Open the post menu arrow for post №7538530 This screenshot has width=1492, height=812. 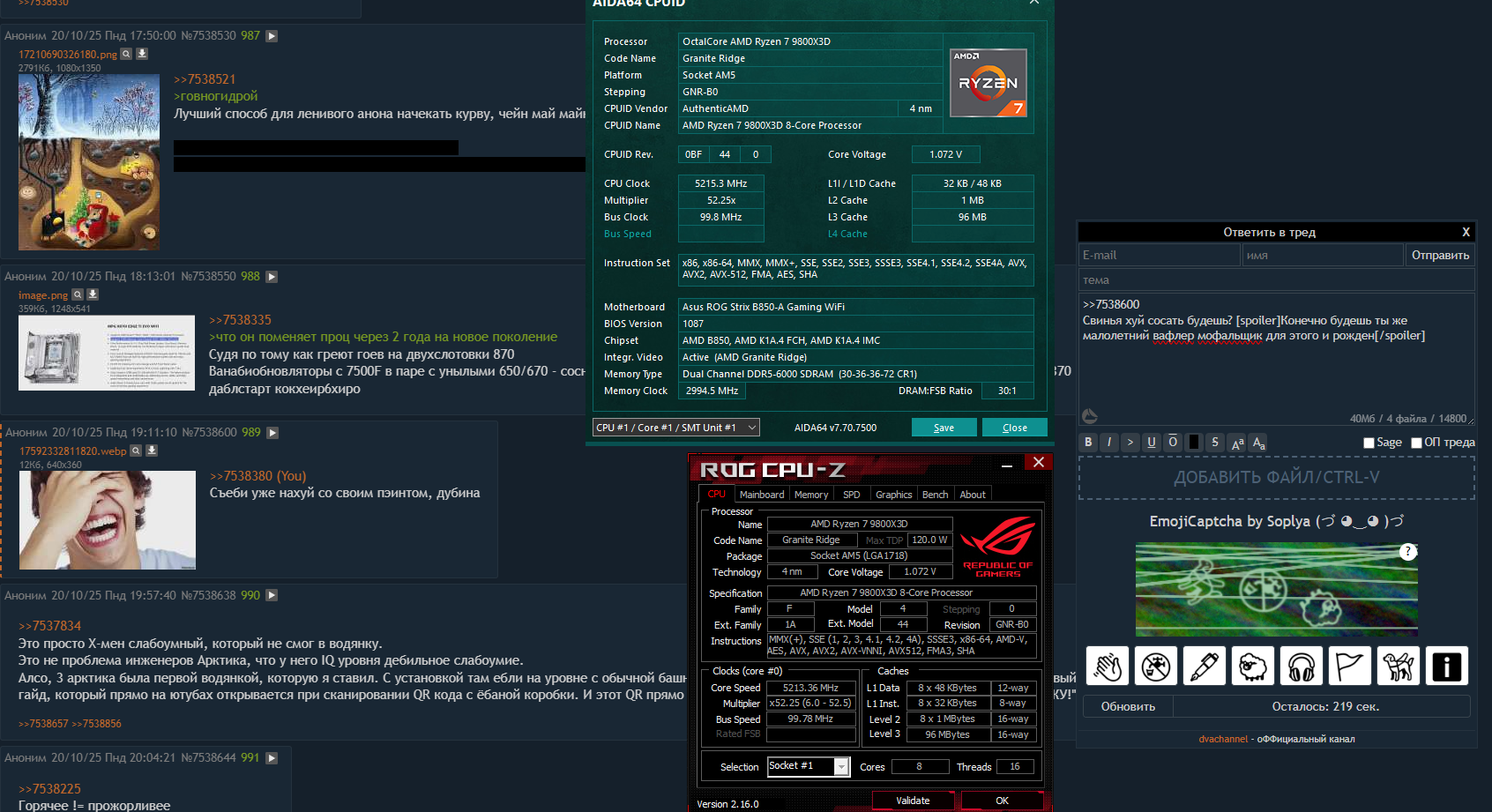coord(272,36)
